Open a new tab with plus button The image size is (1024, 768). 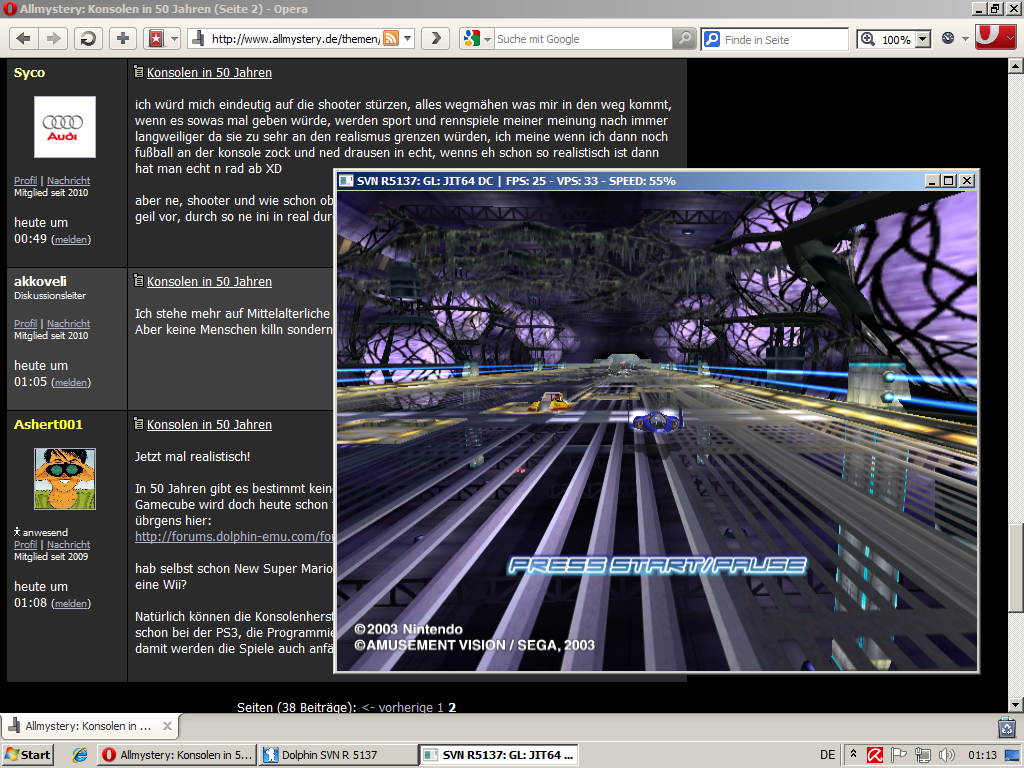point(123,39)
